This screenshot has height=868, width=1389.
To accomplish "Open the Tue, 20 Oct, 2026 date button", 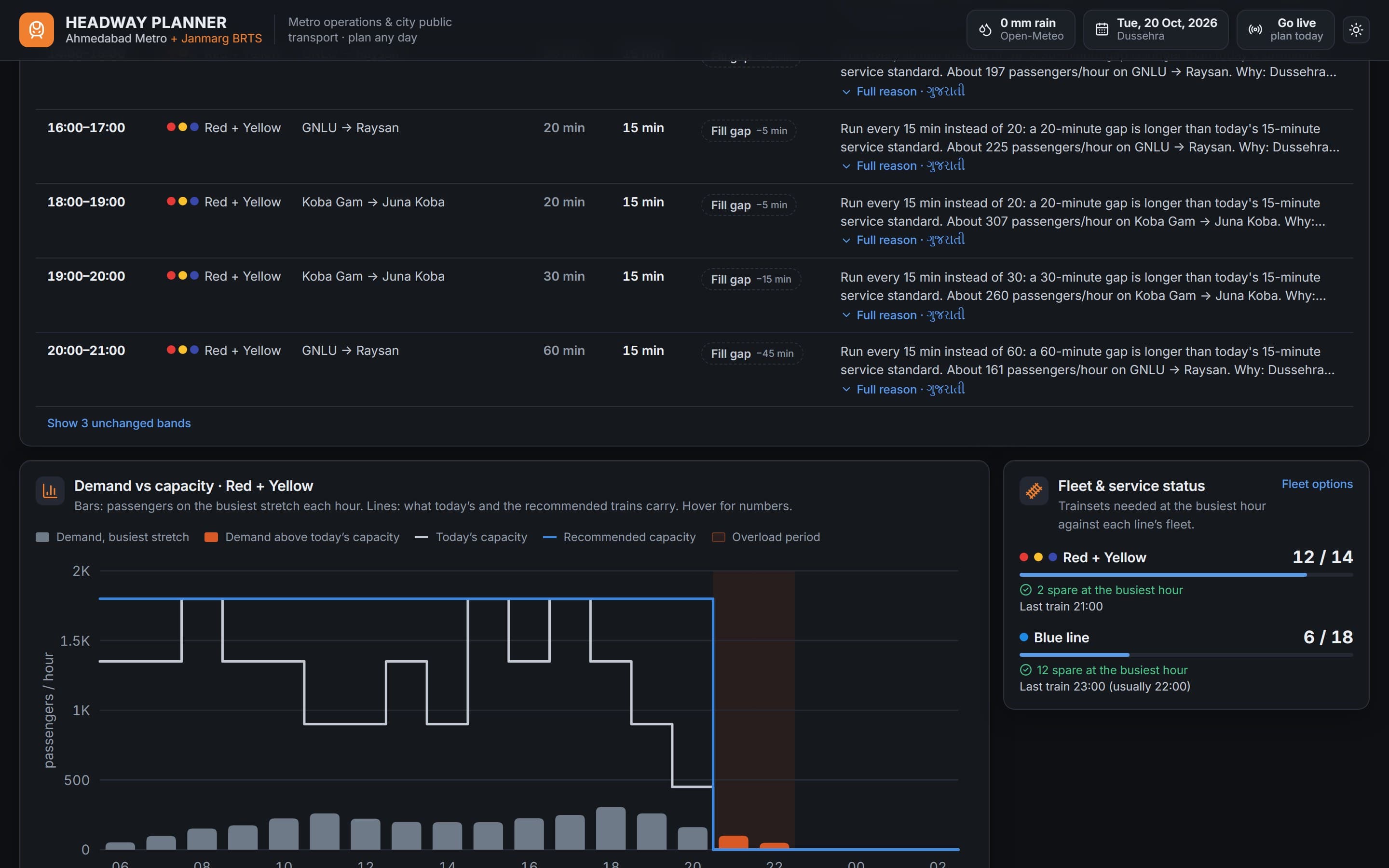I will pyautogui.click(x=1156, y=30).
